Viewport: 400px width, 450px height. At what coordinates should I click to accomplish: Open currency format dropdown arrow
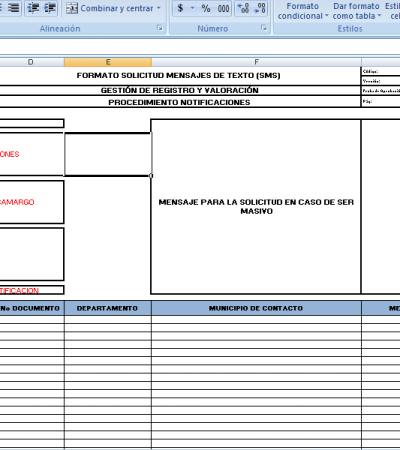point(192,8)
